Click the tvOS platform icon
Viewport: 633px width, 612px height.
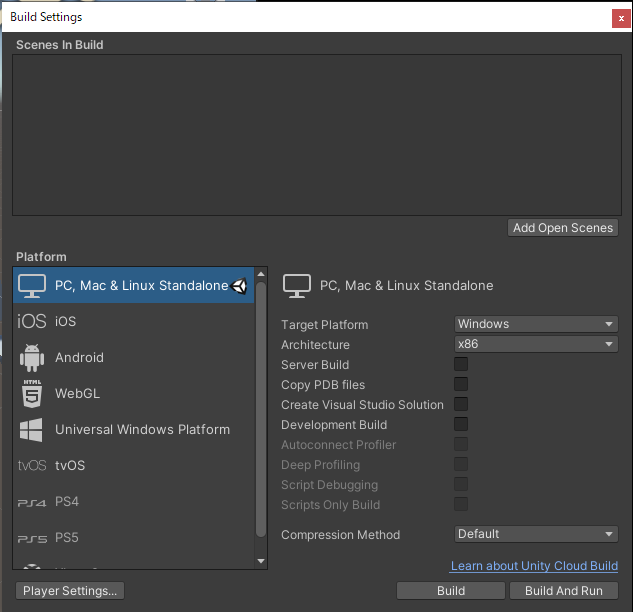(x=32, y=465)
